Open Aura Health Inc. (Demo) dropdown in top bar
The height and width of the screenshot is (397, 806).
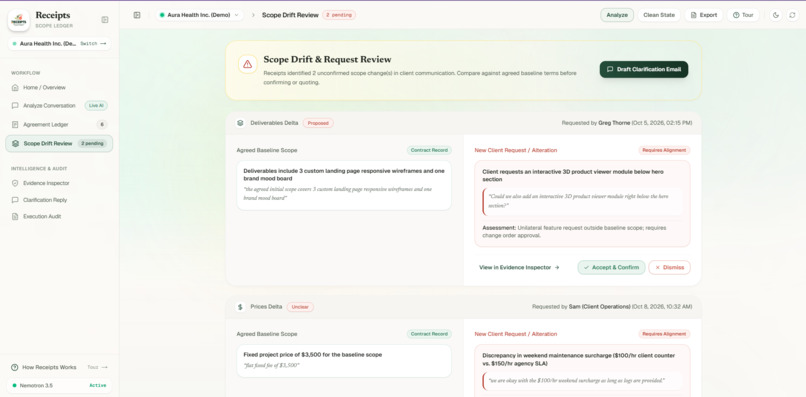click(x=200, y=15)
